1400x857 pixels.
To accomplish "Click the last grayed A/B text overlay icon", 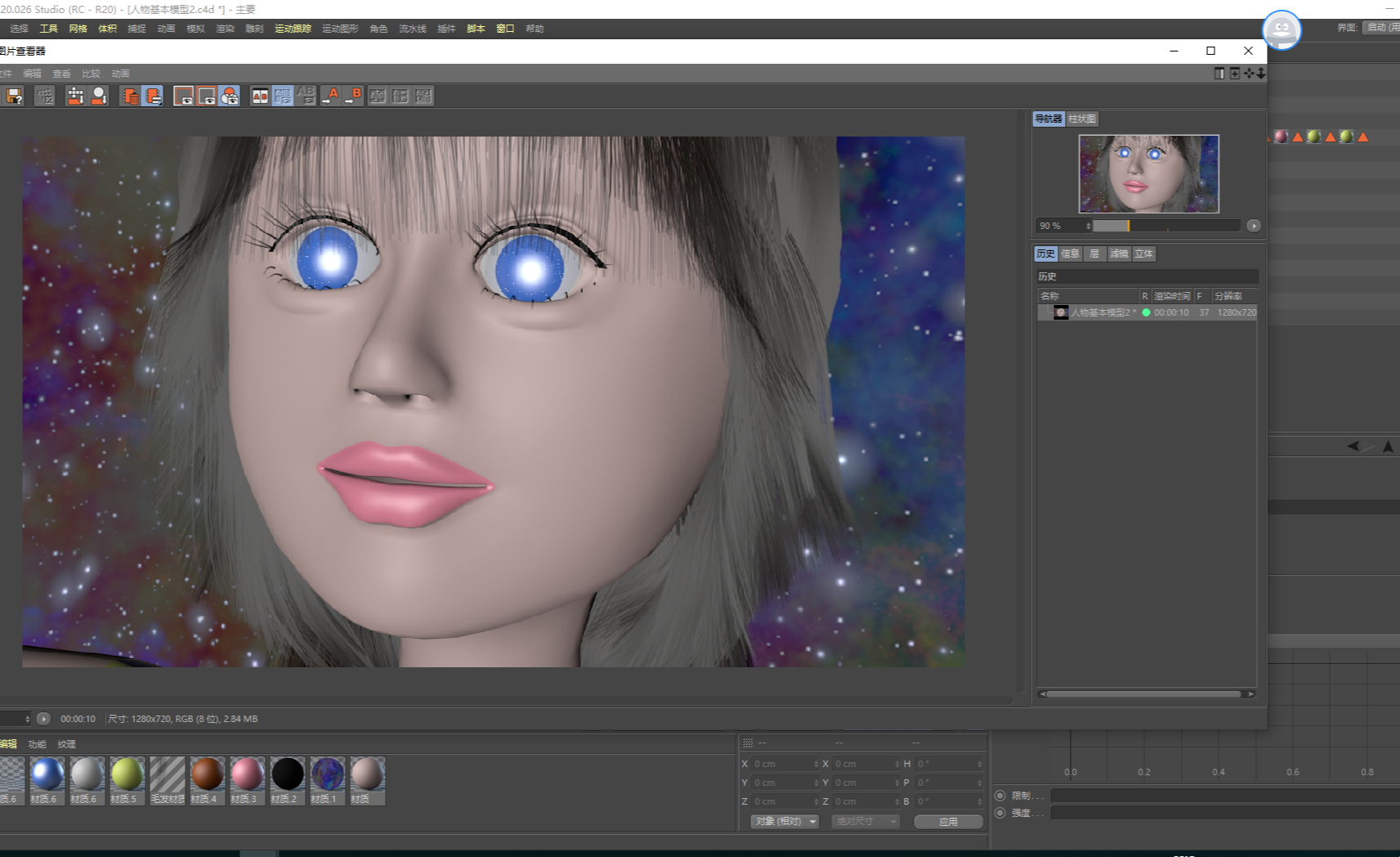I will pyautogui.click(x=423, y=96).
